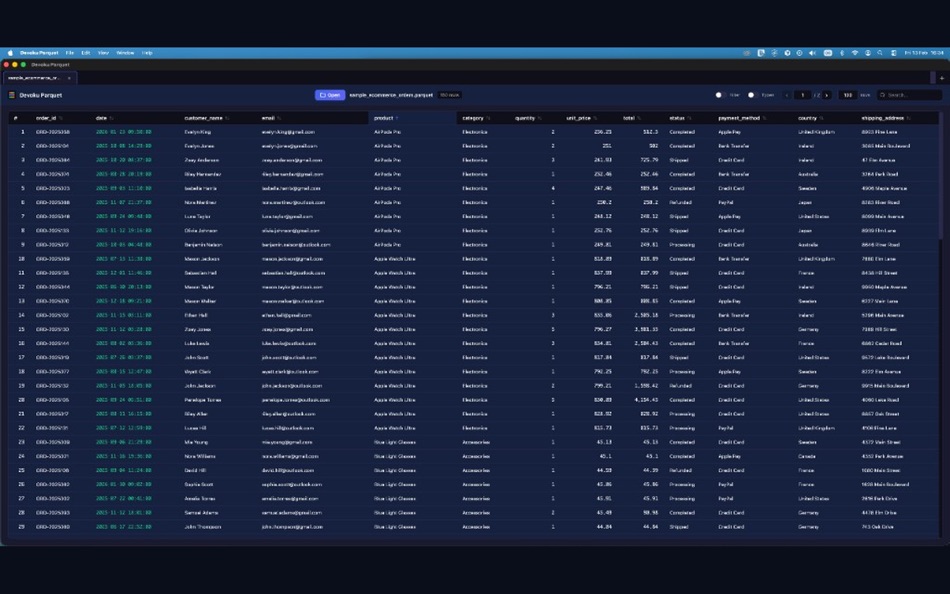This screenshot has width=950, height=594.
Task: Click sort icon next to quantity header
Action: click(540, 118)
